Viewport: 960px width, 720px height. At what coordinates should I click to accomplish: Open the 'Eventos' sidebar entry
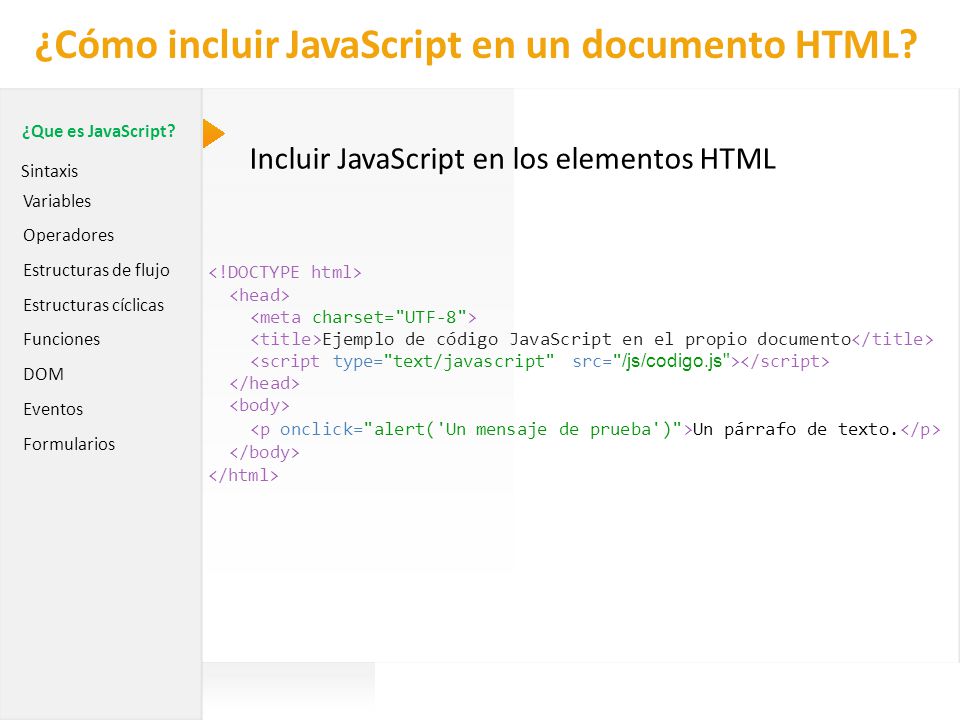tap(53, 409)
